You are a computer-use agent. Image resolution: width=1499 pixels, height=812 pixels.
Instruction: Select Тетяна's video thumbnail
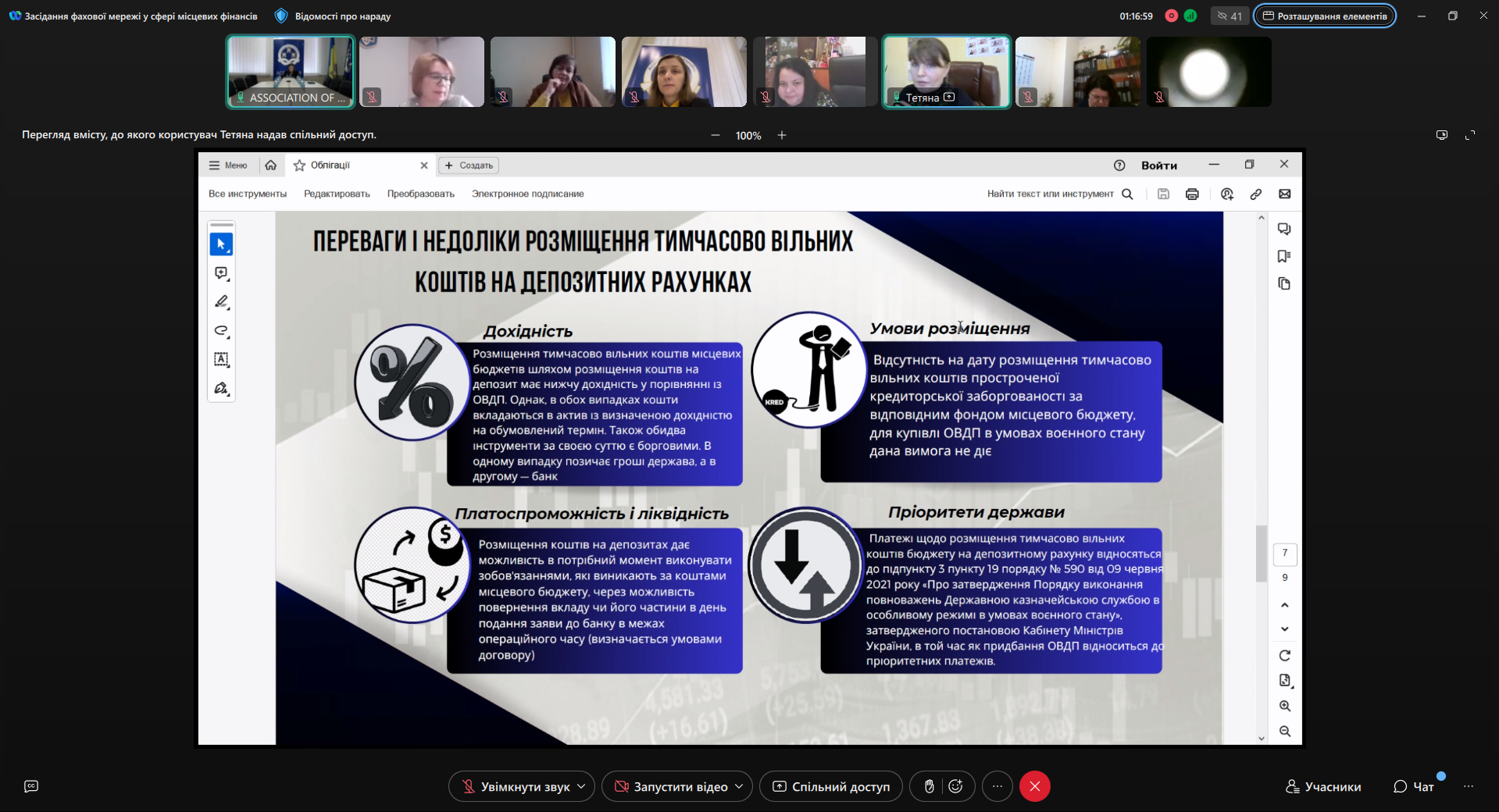946,71
